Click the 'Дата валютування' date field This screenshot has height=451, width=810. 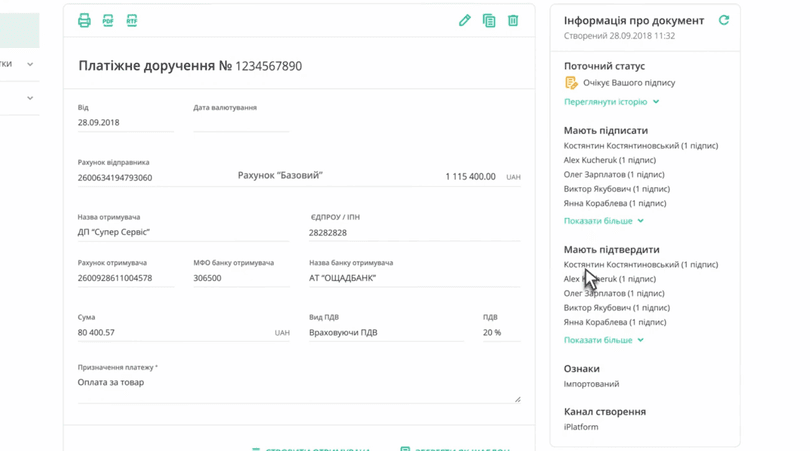(x=241, y=123)
